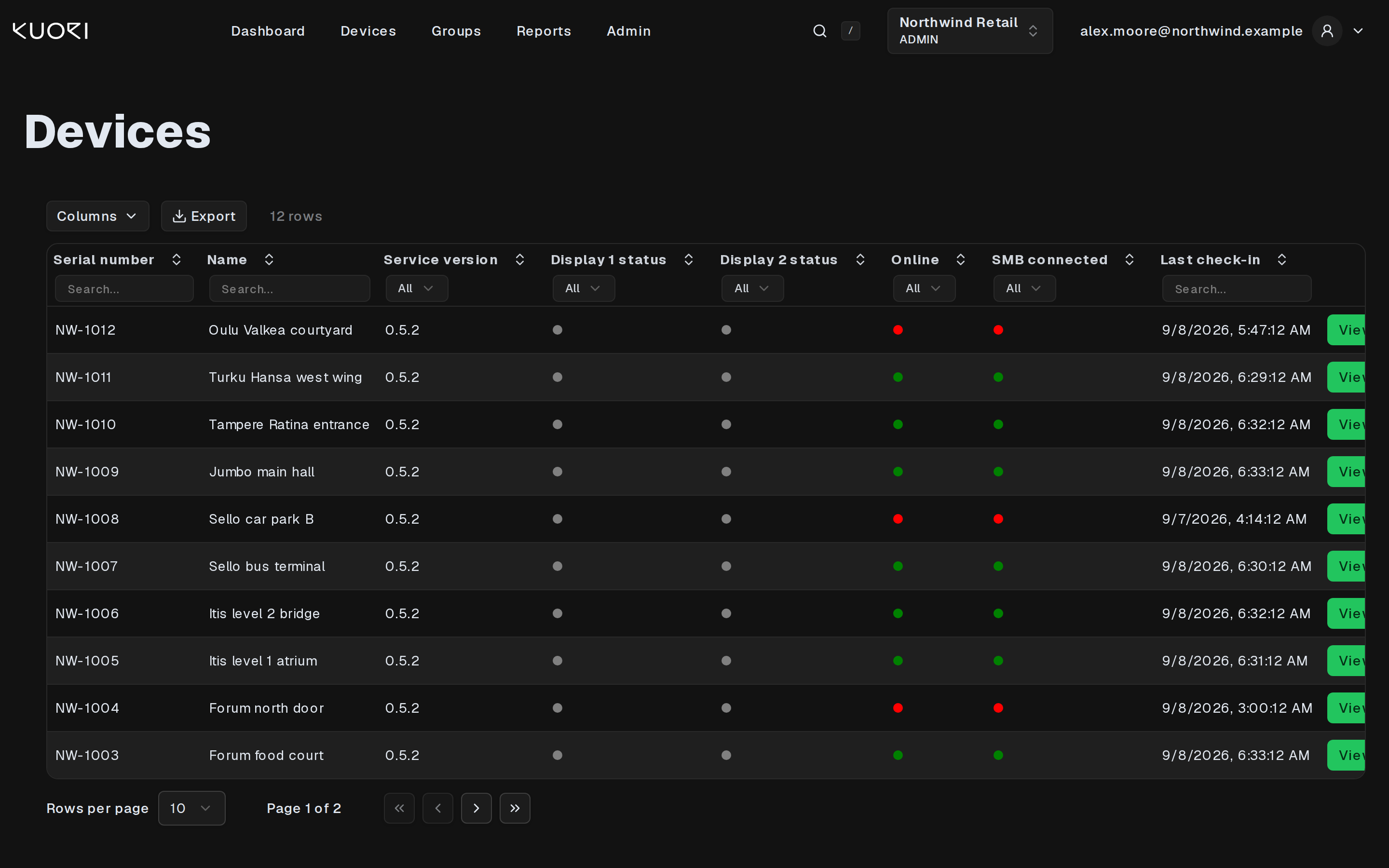Open the Columns dropdown
Screen dimensions: 1389x868
[97, 216]
